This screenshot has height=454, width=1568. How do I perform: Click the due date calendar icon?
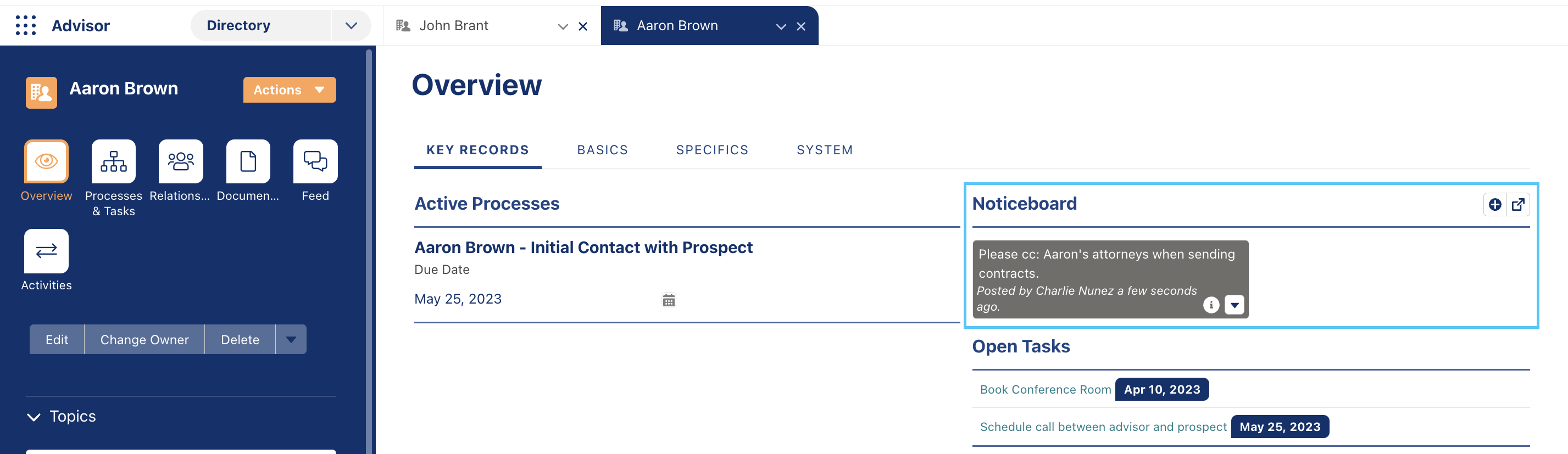click(668, 300)
